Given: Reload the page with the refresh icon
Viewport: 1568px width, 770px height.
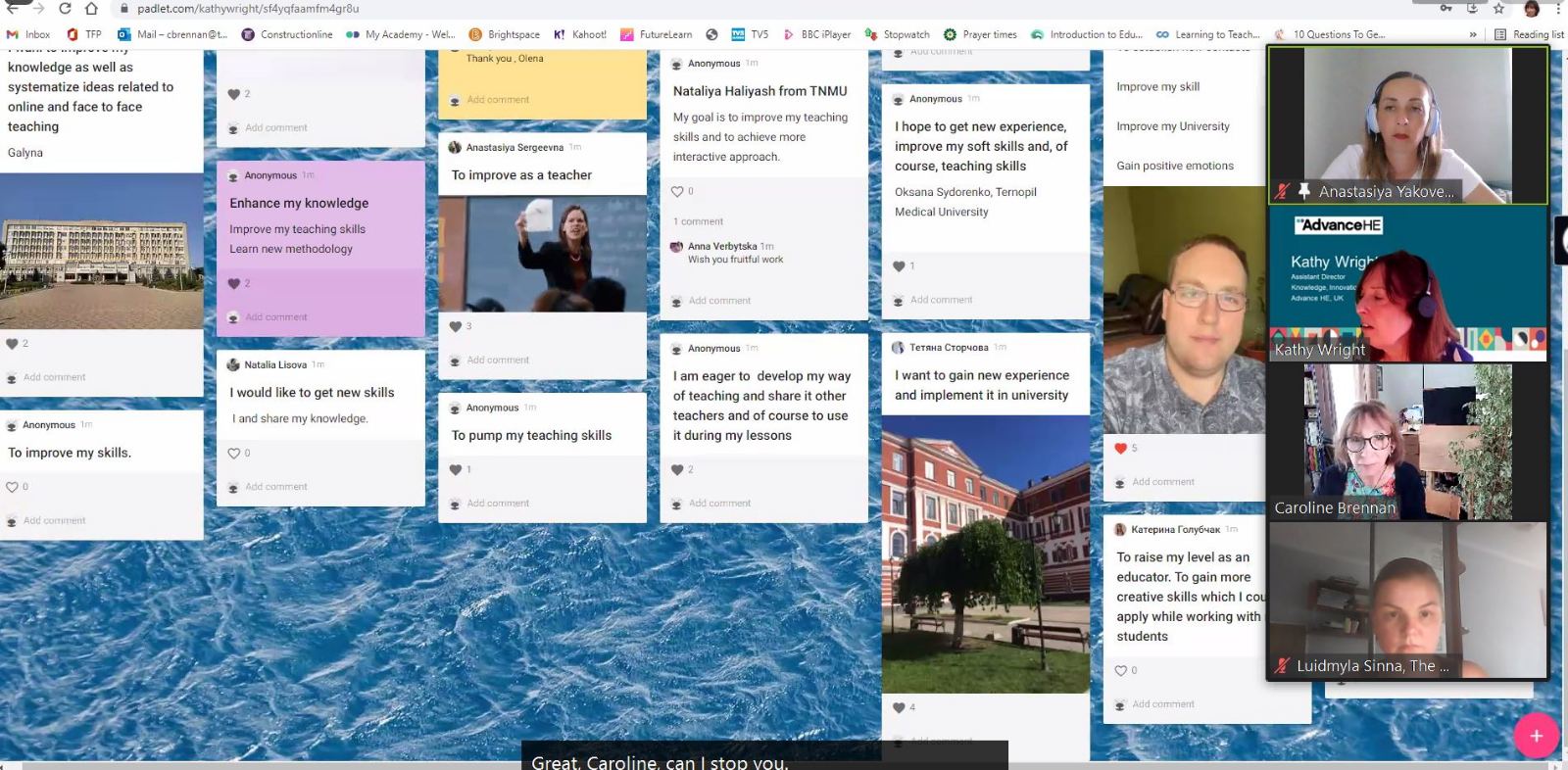Looking at the screenshot, I should coord(65,9).
